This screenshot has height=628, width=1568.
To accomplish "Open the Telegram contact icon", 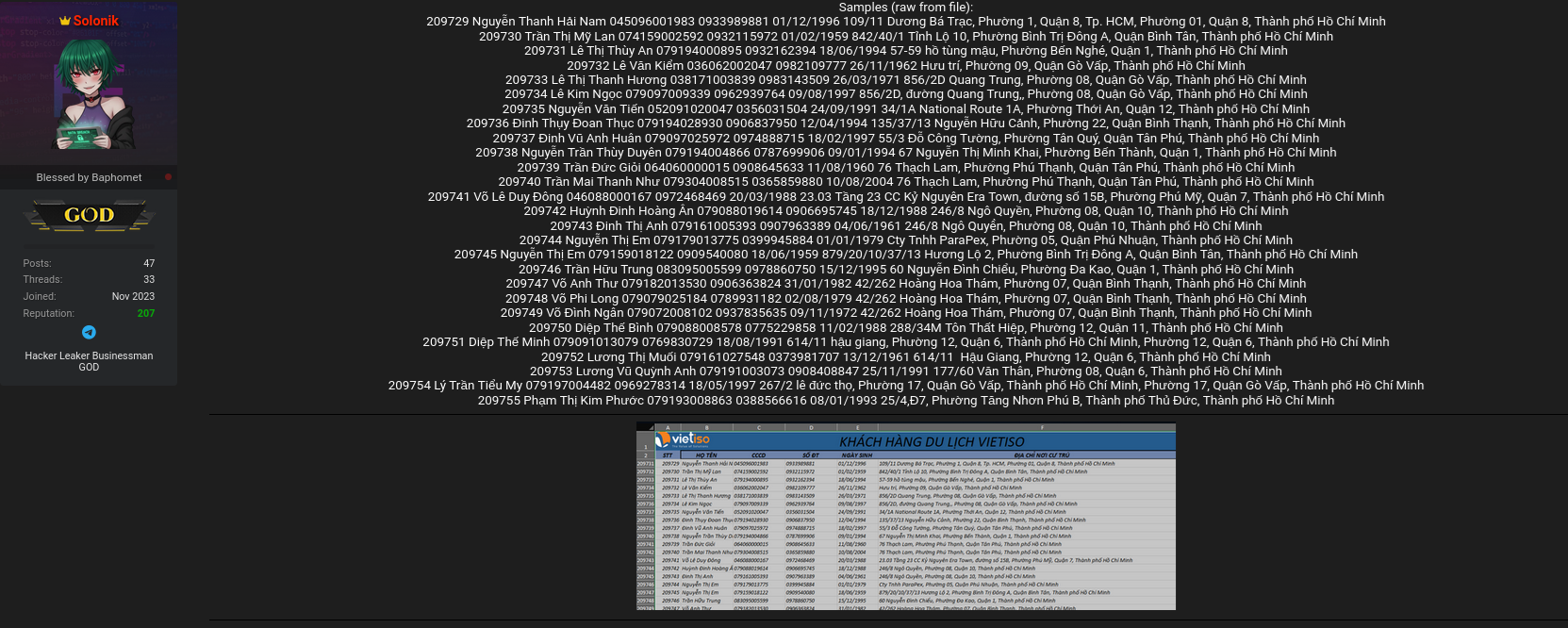I will click(x=89, y=332).
